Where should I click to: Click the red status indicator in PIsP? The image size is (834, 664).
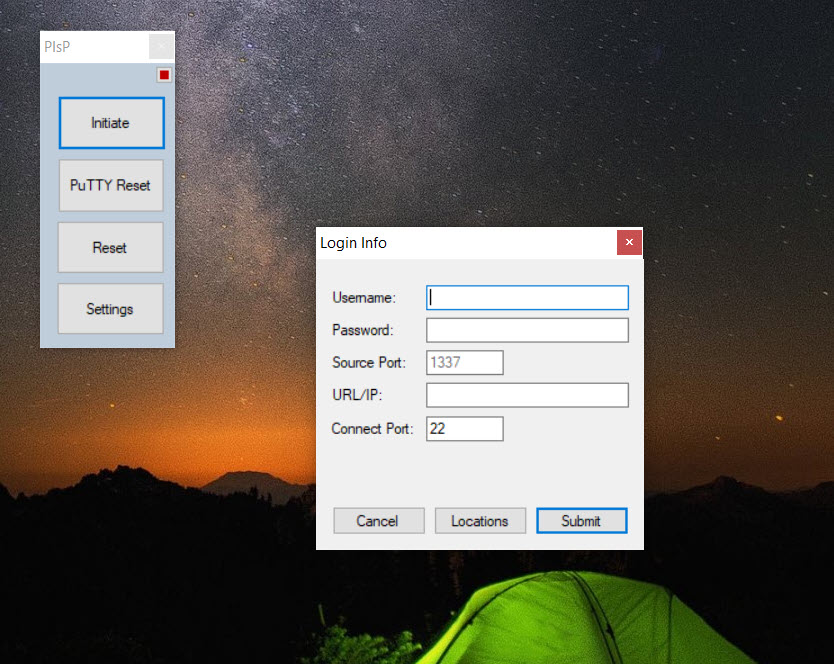coord(164,75)
